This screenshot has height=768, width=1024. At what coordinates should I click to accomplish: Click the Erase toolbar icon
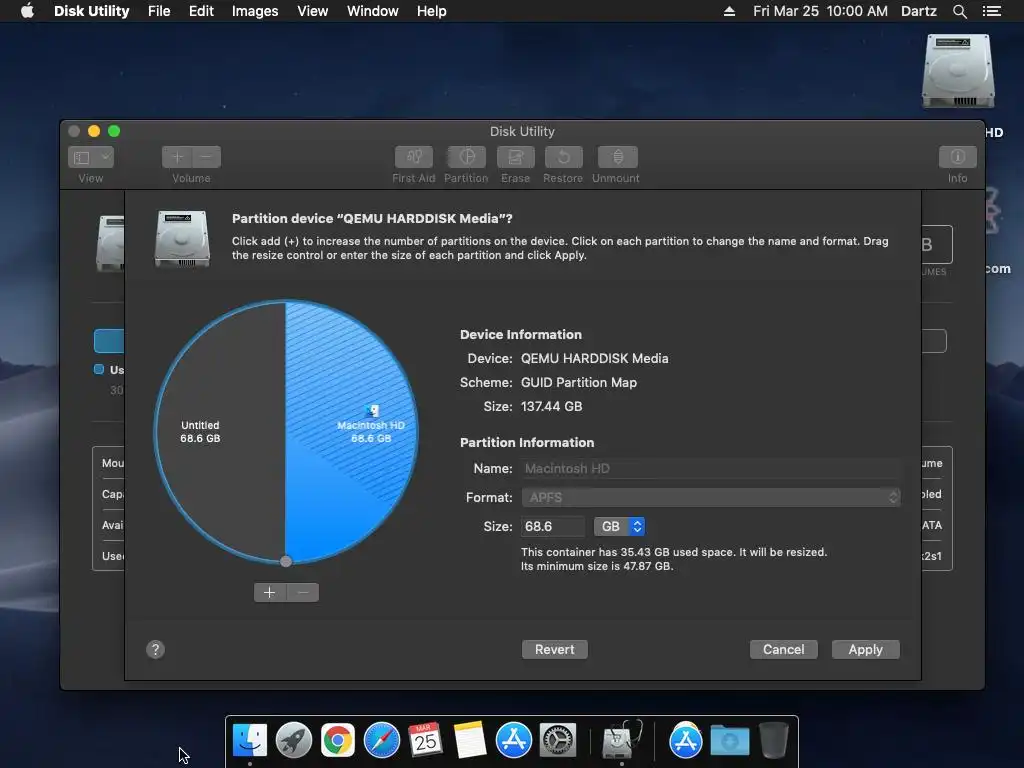pyautogui.click(x=515, y=157)
